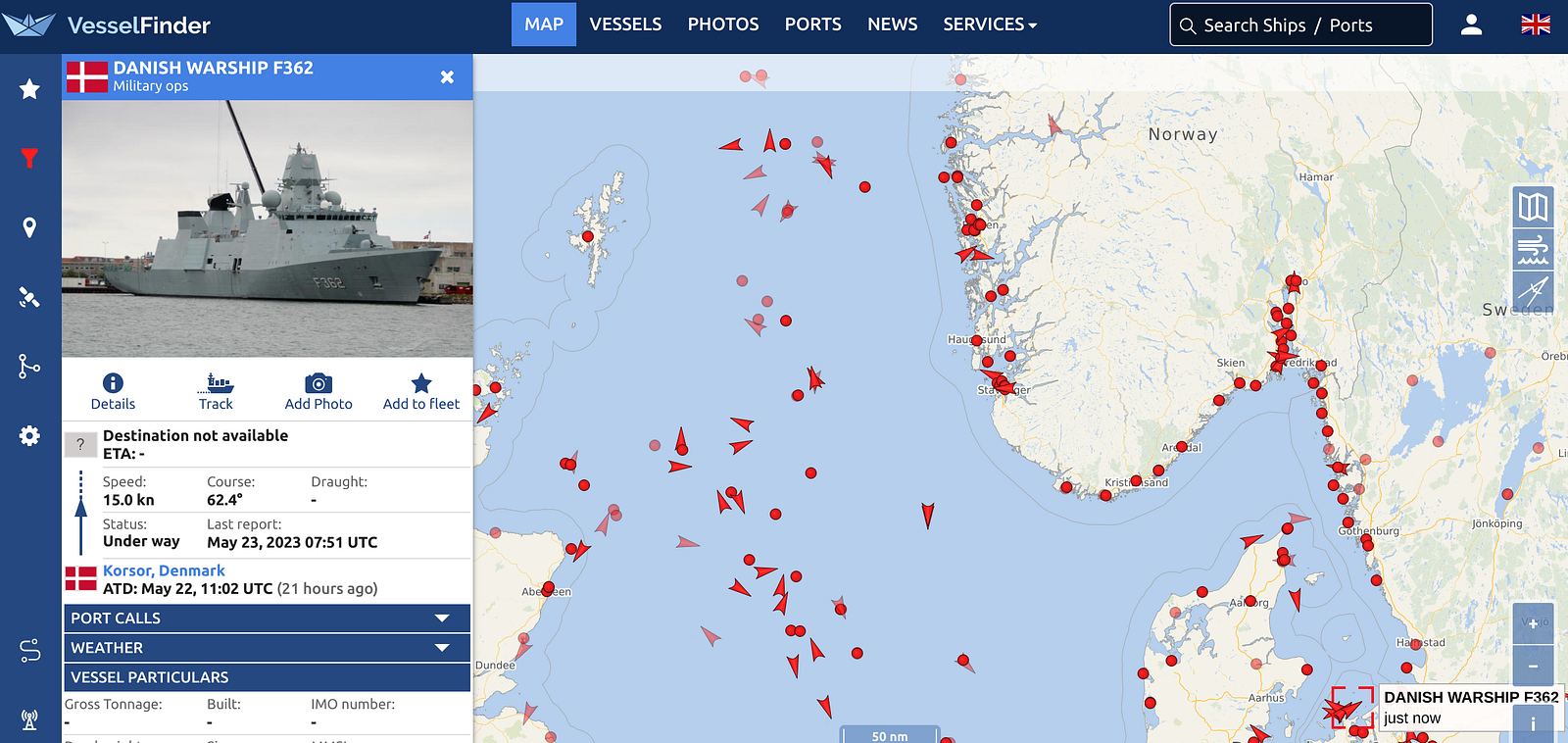
Task: Change language via the UK flag
Action: point(1536,25)
